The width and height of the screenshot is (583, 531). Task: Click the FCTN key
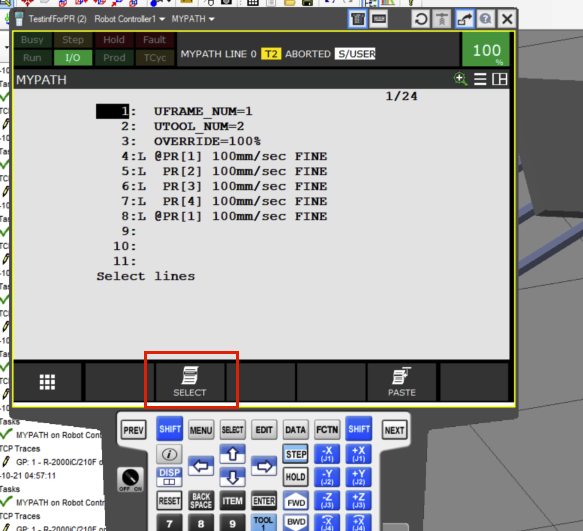pyautogui.click(x=327, y=430)
